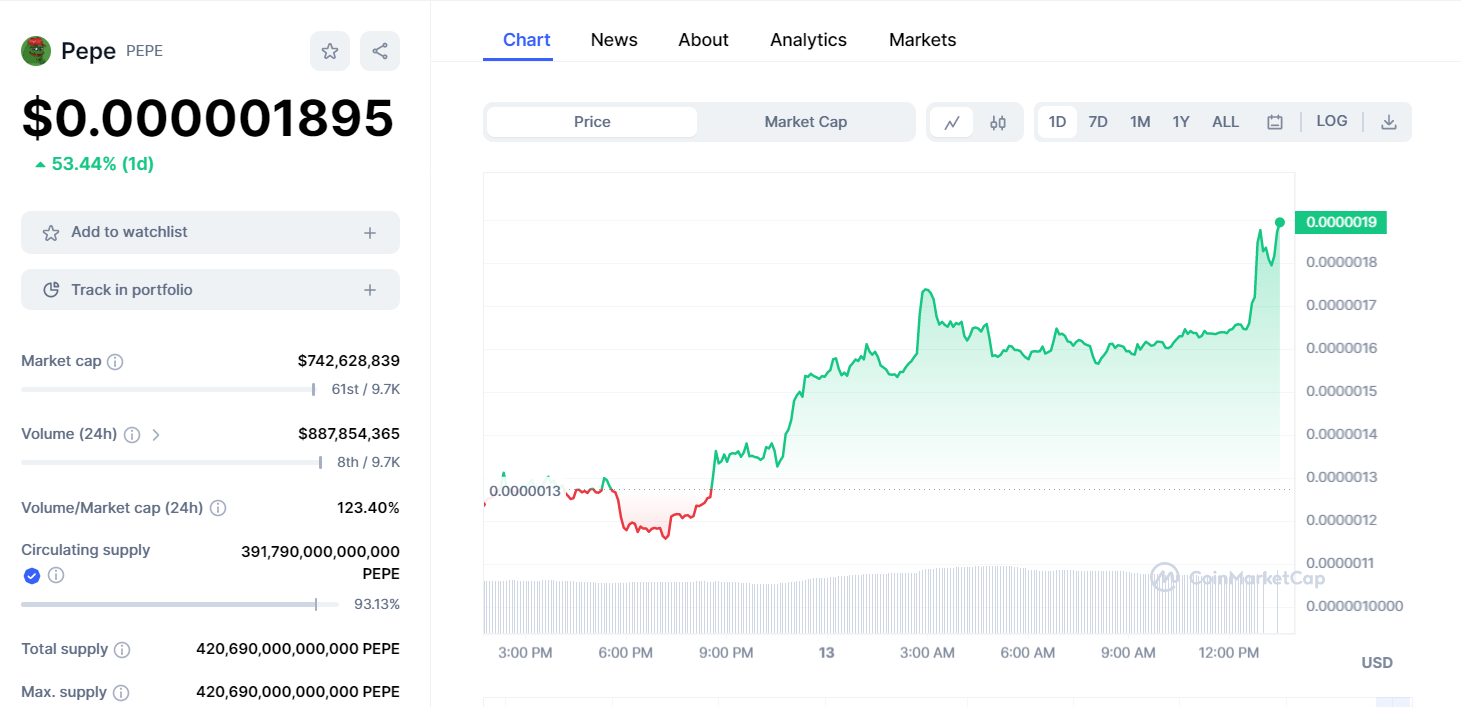Switch to line chart view icon
The width and height of the screenshot is (1461, 707).
pyautogui.click(x=952, y=122)
